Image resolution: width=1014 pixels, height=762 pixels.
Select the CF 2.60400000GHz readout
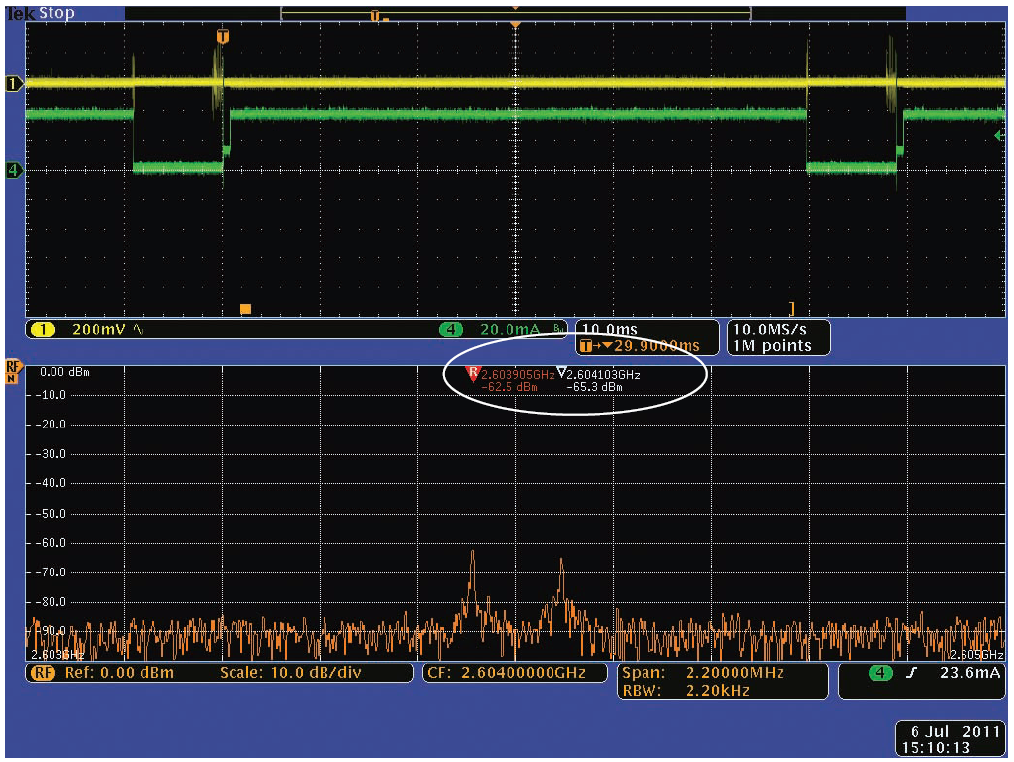tap(514, 673)
